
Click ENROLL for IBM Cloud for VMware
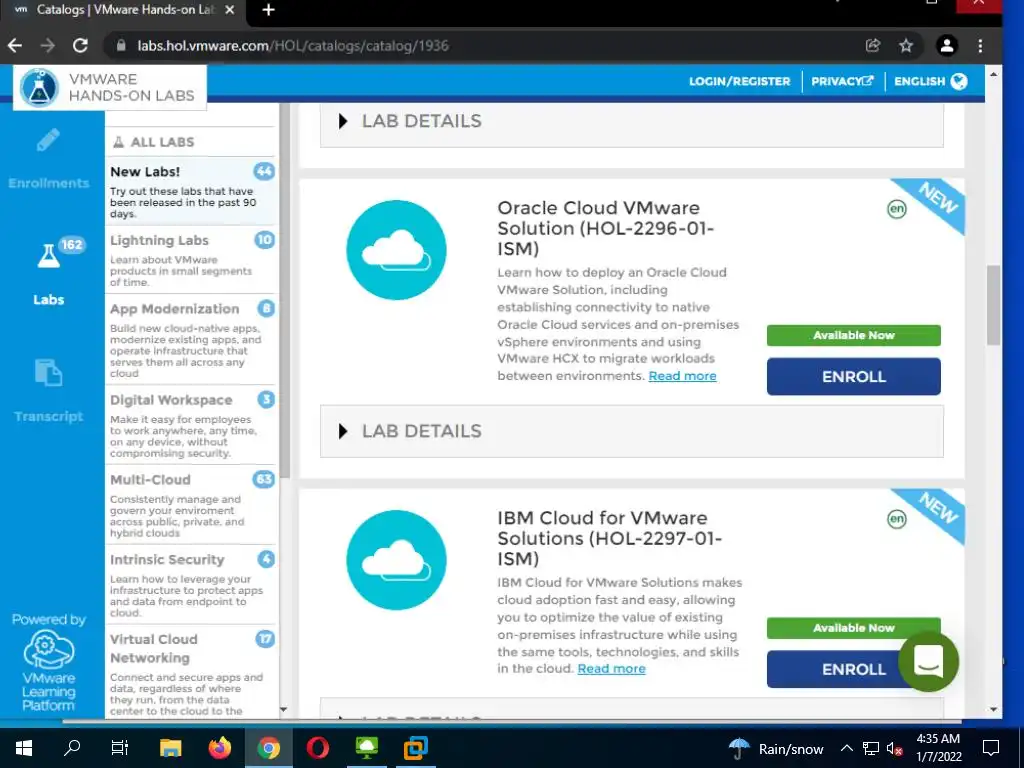tap(854, 669)
